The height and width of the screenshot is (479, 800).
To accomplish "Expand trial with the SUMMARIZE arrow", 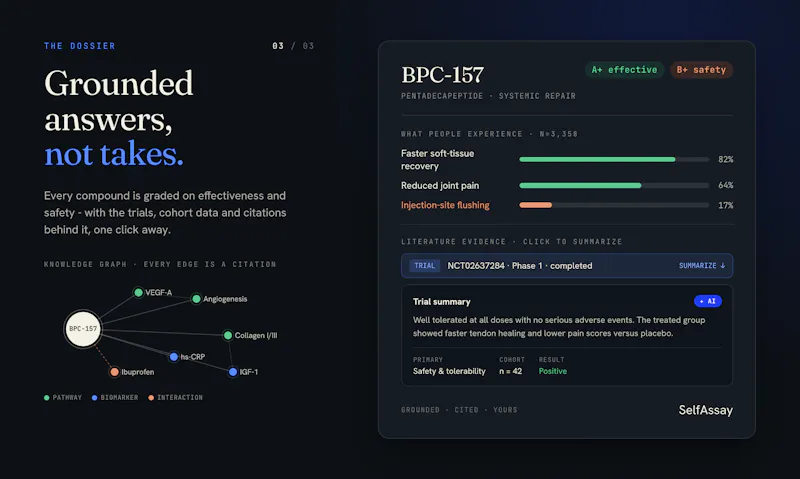I will coord(702,266).
